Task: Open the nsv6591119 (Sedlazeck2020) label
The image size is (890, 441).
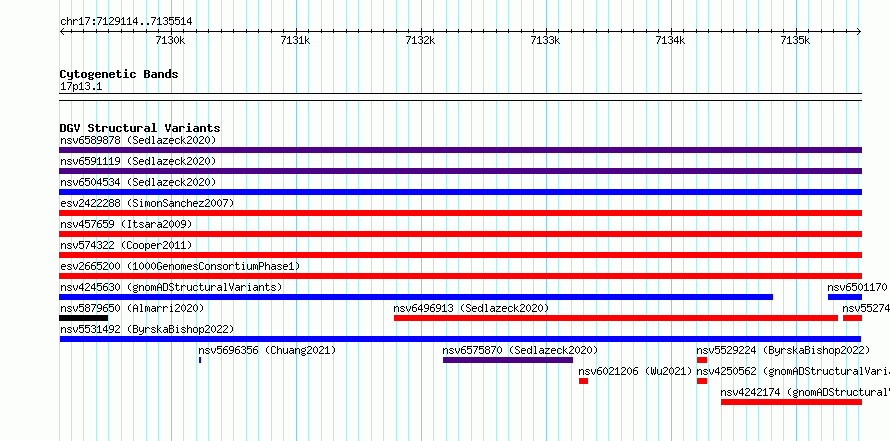Action: coord(138,161)
